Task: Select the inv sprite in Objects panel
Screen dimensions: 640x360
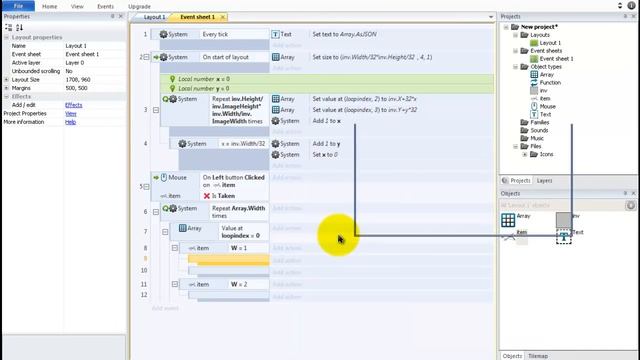Action: pos(564,220)
